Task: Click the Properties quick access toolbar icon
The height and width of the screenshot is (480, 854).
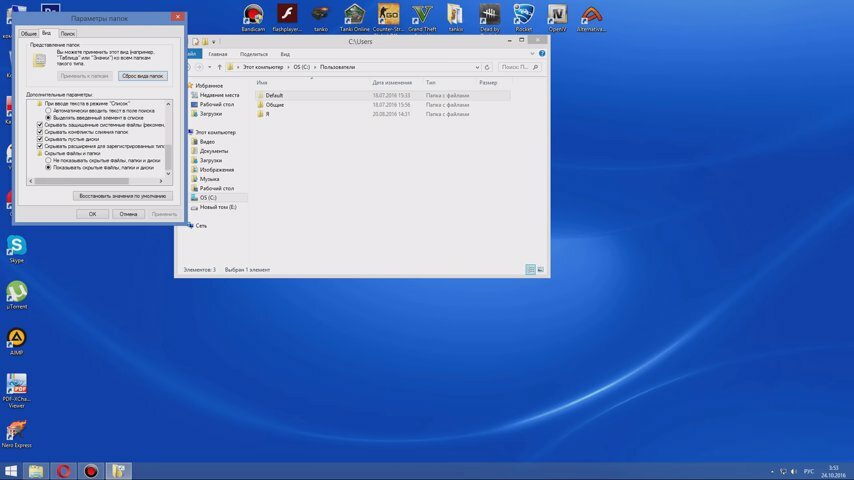Action: (x=196, y=41)
